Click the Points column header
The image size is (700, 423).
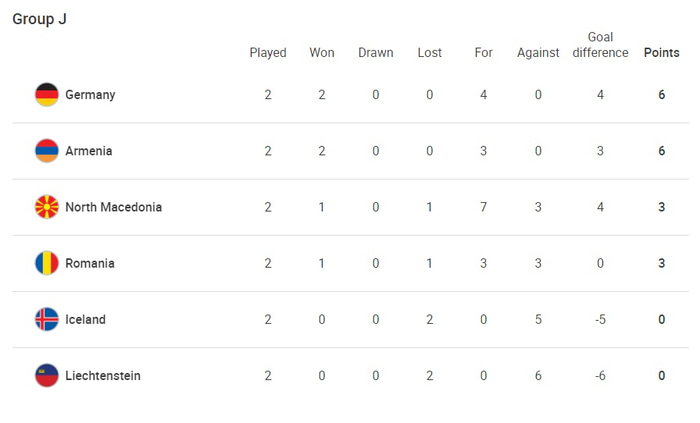pos(661,53)
